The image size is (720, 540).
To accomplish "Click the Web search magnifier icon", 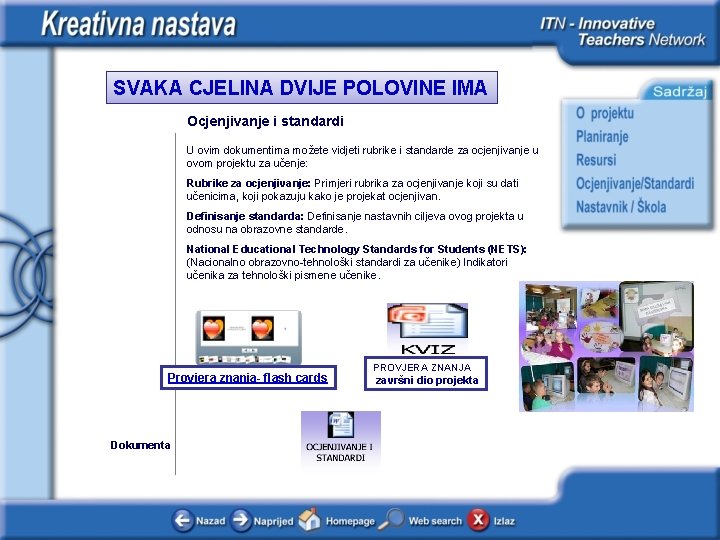I will pyautogui.click(x=391, y=519).
